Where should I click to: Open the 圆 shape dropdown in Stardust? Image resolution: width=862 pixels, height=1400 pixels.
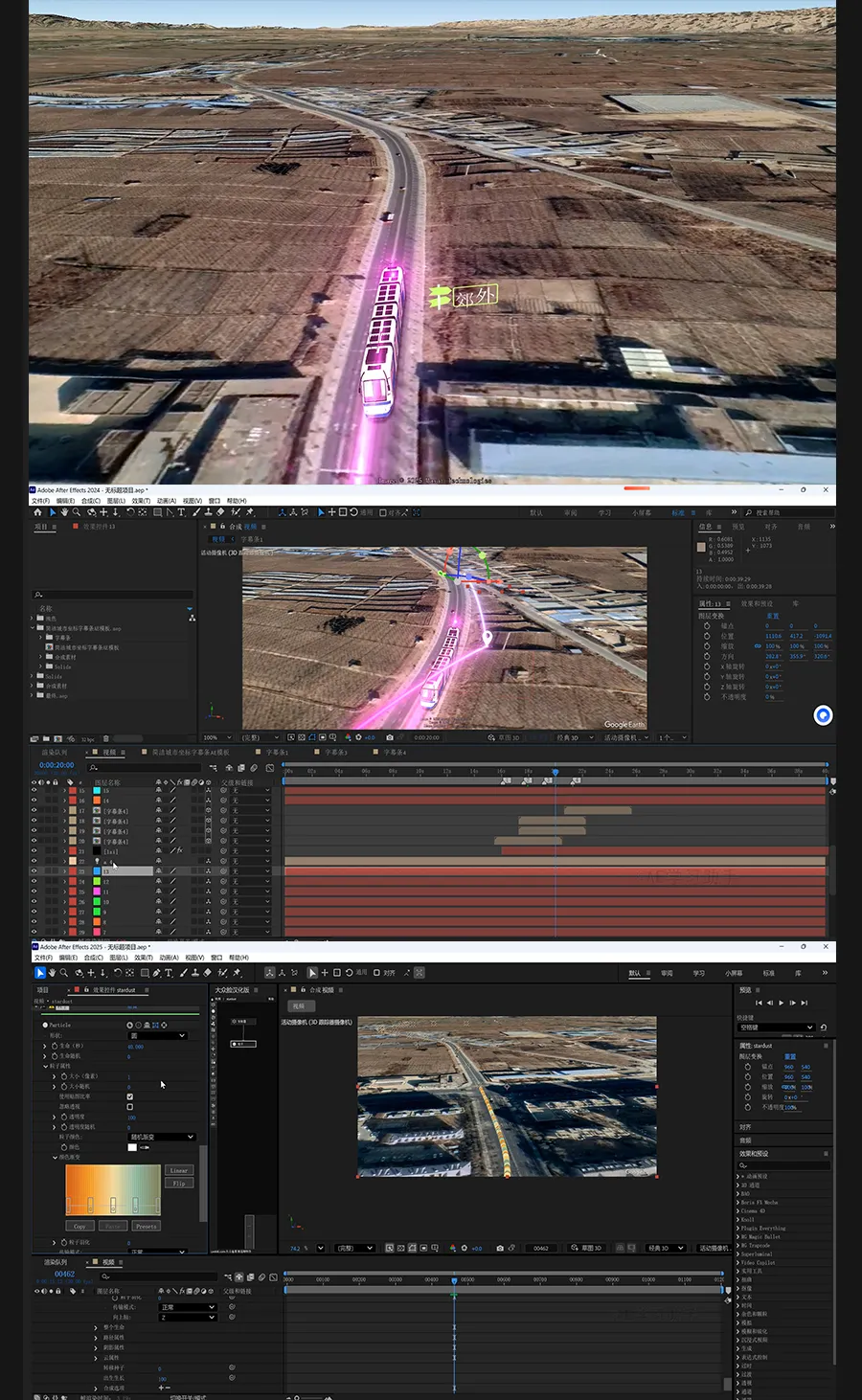(x=158, y=1035)
